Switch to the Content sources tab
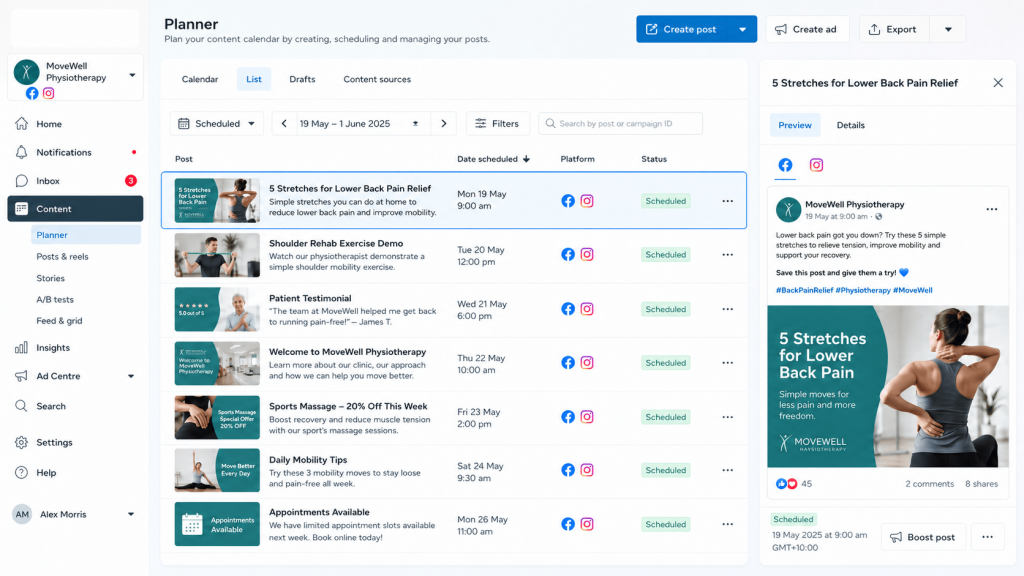Image resolution: width=1024 pixels, height=576 pixels. click(377, 79)
